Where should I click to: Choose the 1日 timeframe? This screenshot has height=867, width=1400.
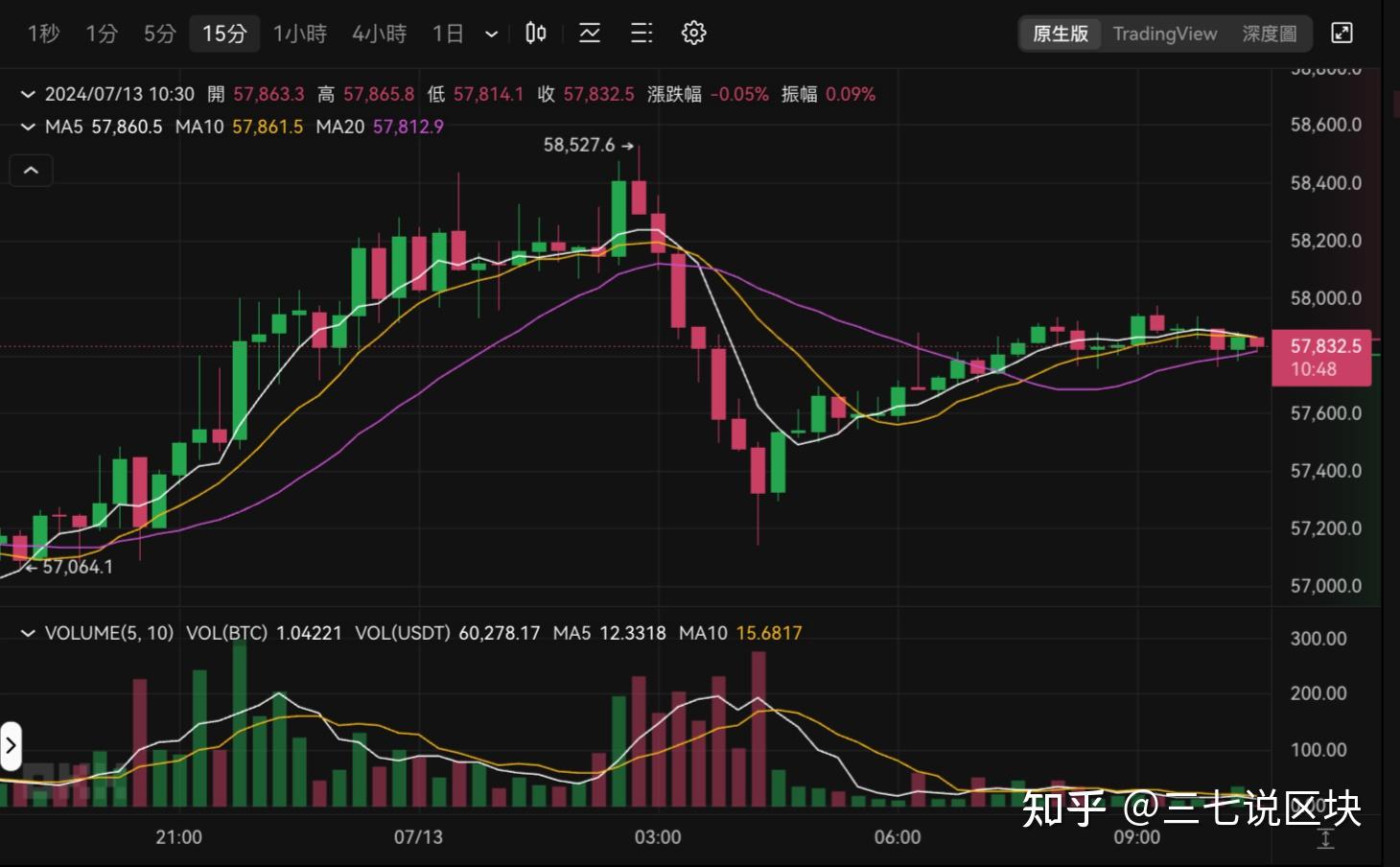click(448, 34)
